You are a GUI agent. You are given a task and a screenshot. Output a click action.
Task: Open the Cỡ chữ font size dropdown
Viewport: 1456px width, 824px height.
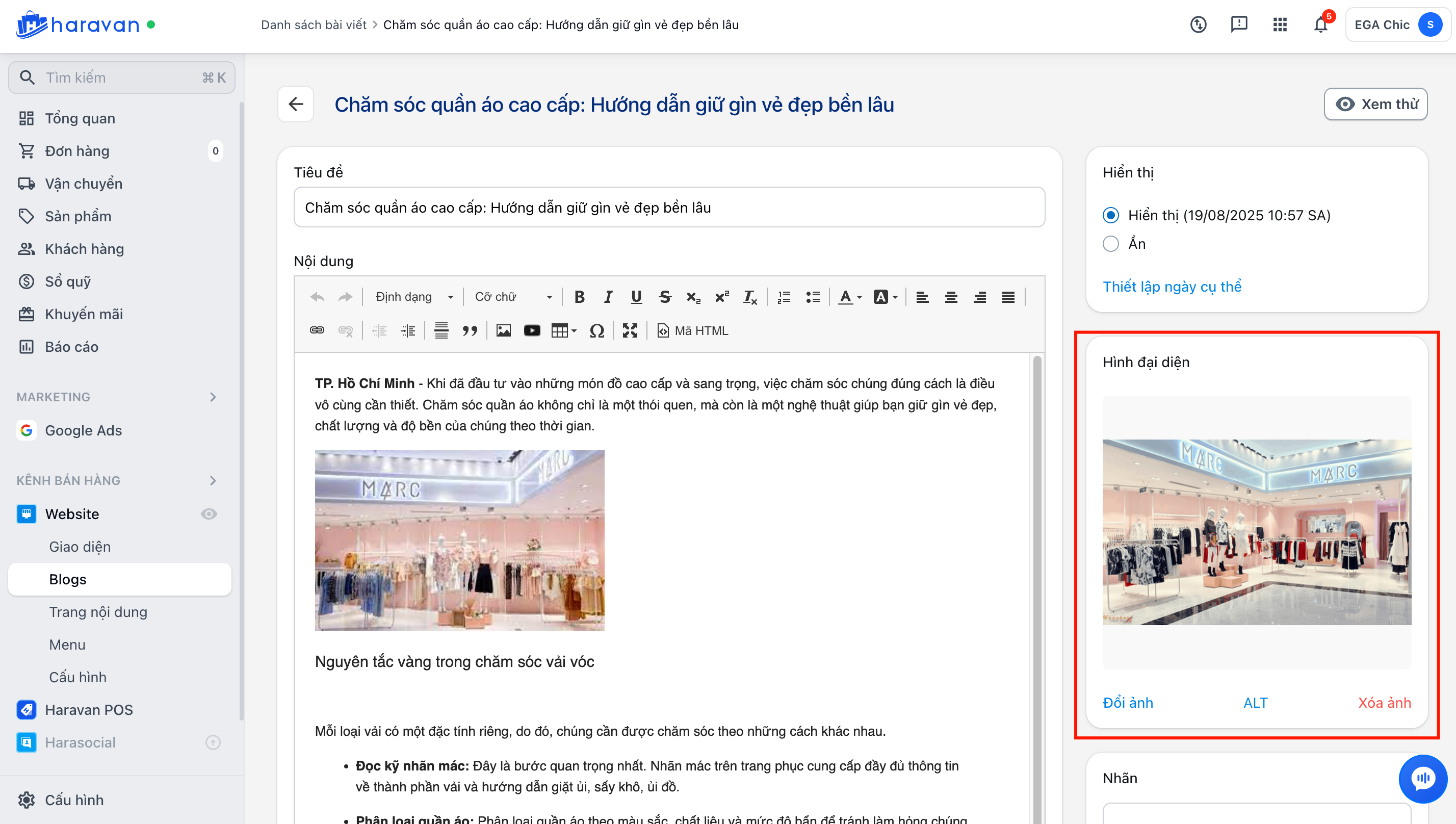[513, 297]
